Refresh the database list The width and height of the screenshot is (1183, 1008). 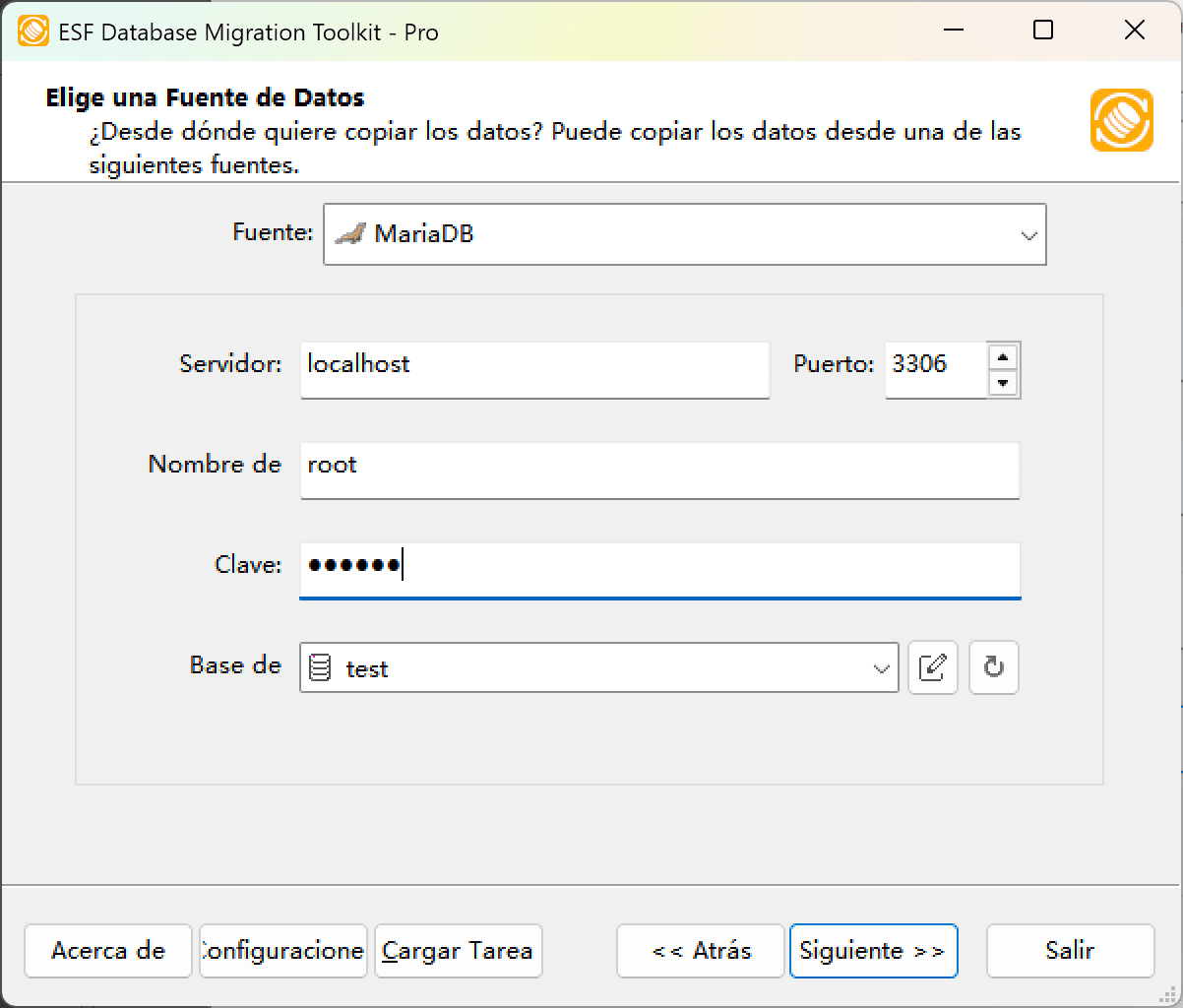click(993, 667)
